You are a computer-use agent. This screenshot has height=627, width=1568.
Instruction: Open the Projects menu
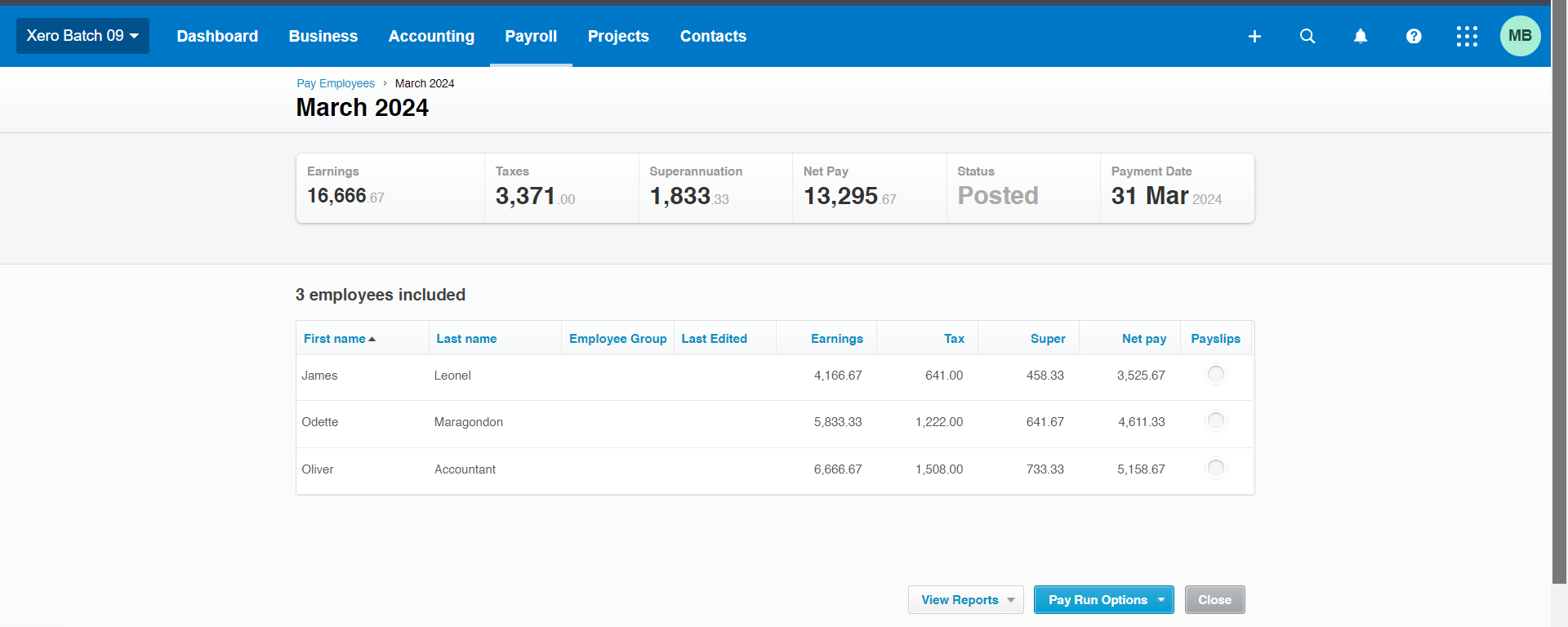[x=618, y=36]
